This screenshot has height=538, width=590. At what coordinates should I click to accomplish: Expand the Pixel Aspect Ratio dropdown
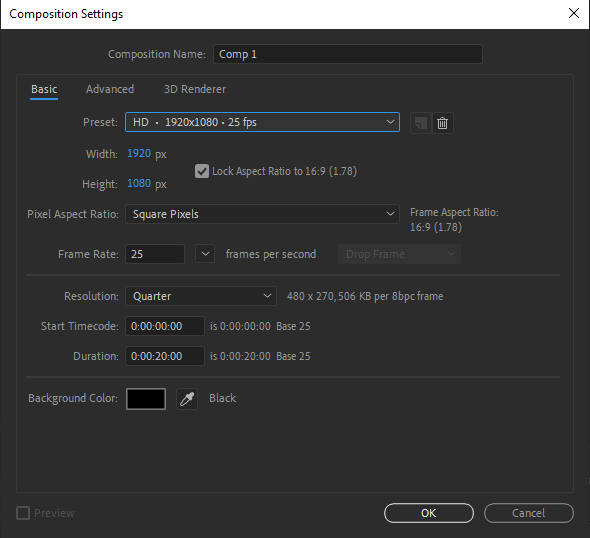262,214
